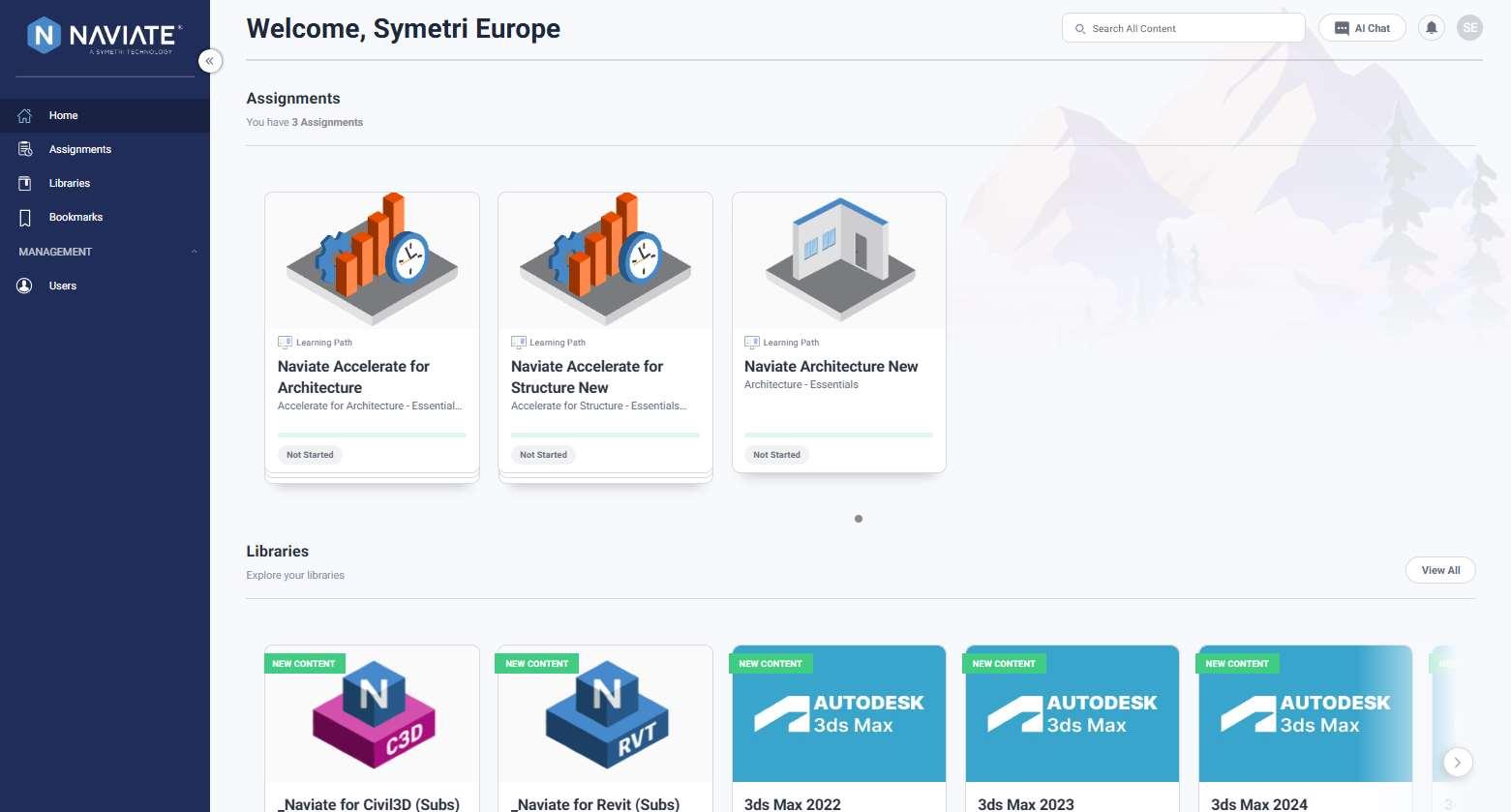Click Learning Path icon on Naviate Architecture New
The height and width of the screenshot is (812, 1511).
pos(751,343)
